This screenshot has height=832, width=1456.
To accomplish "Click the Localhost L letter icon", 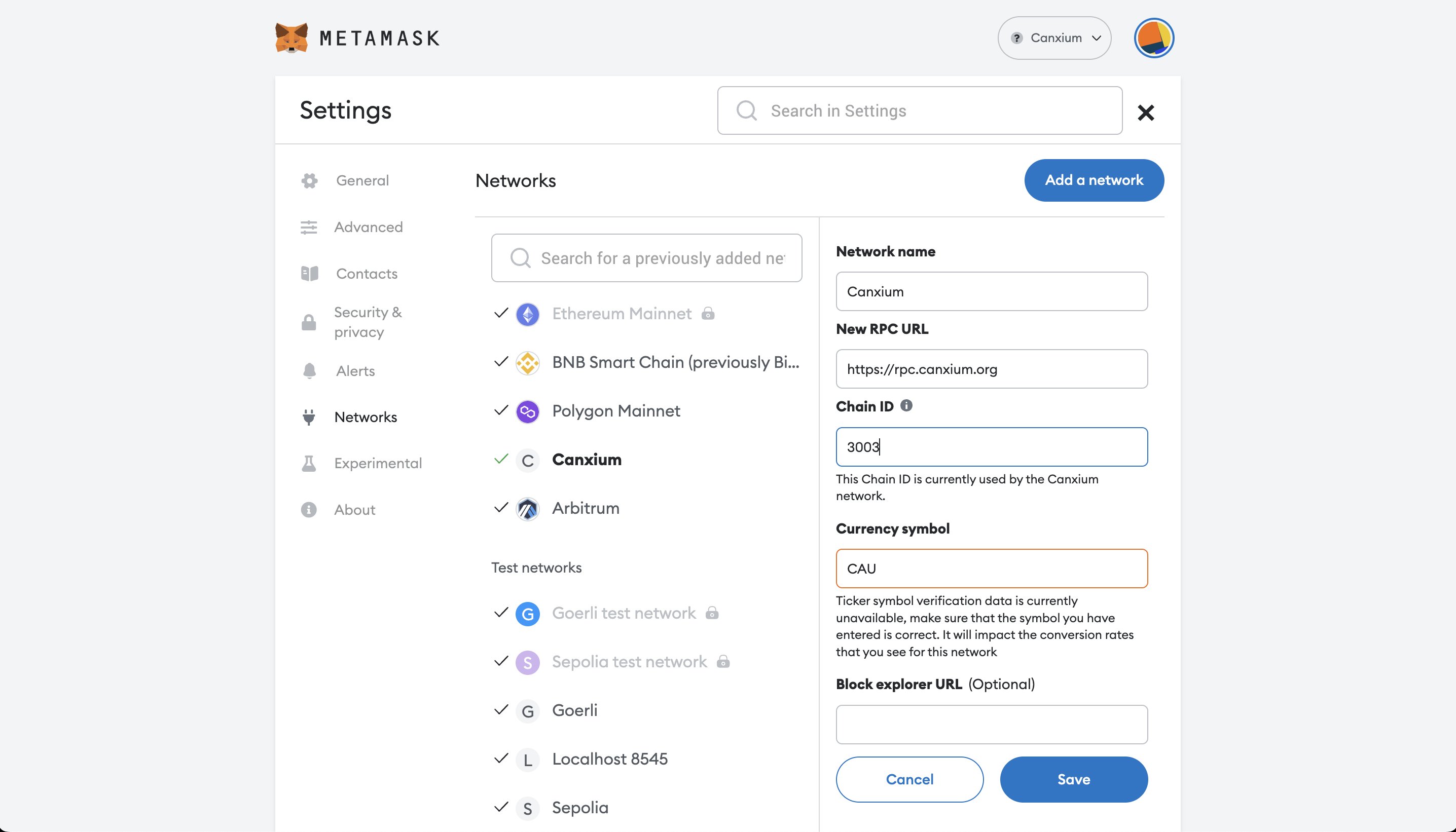I will pyautogui.click(x=527, y=760).
